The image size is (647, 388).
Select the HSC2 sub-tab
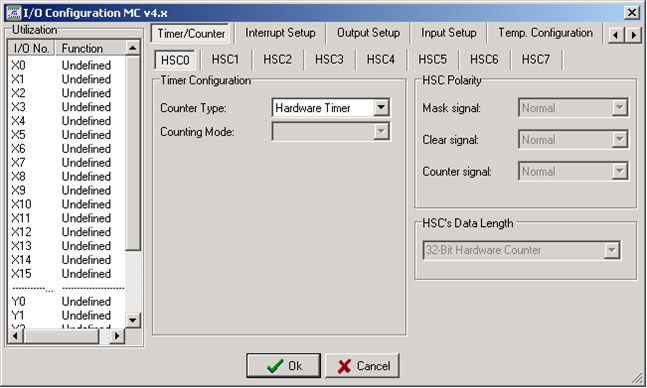[x=277, y=59]
